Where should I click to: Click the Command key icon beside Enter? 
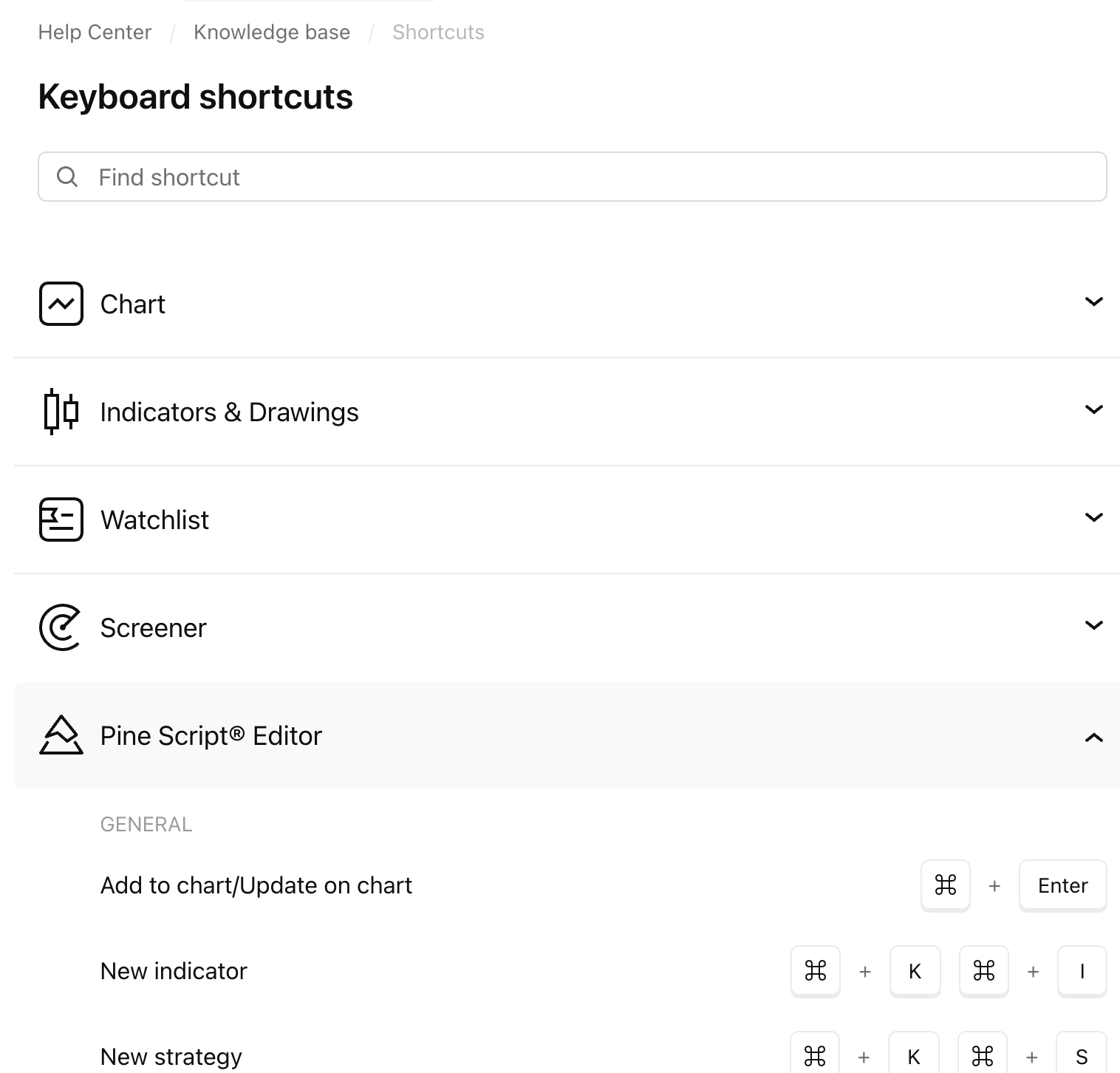click(945, 885)
